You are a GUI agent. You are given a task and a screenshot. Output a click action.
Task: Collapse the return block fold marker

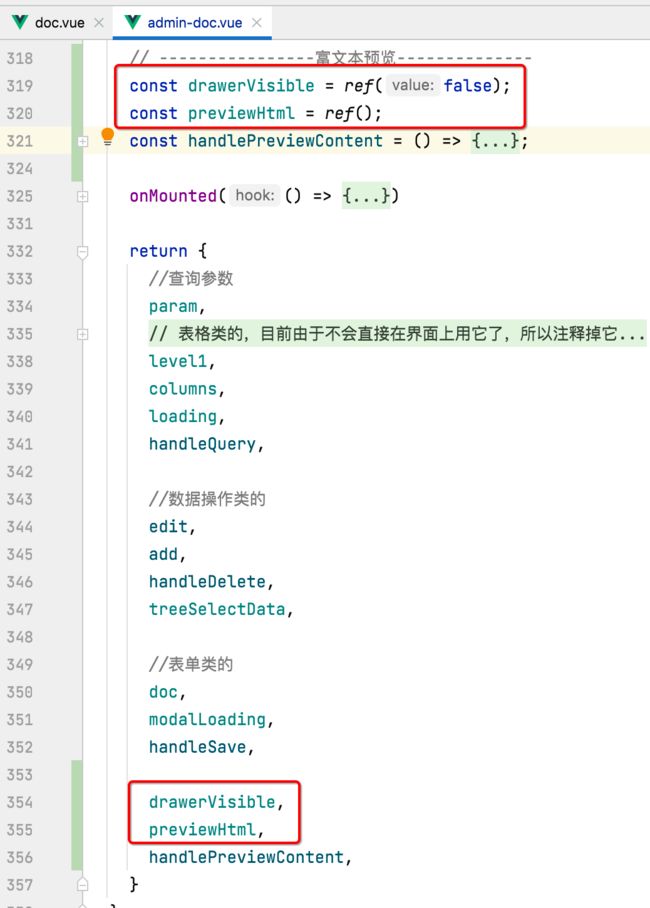[x=82, y=252]
